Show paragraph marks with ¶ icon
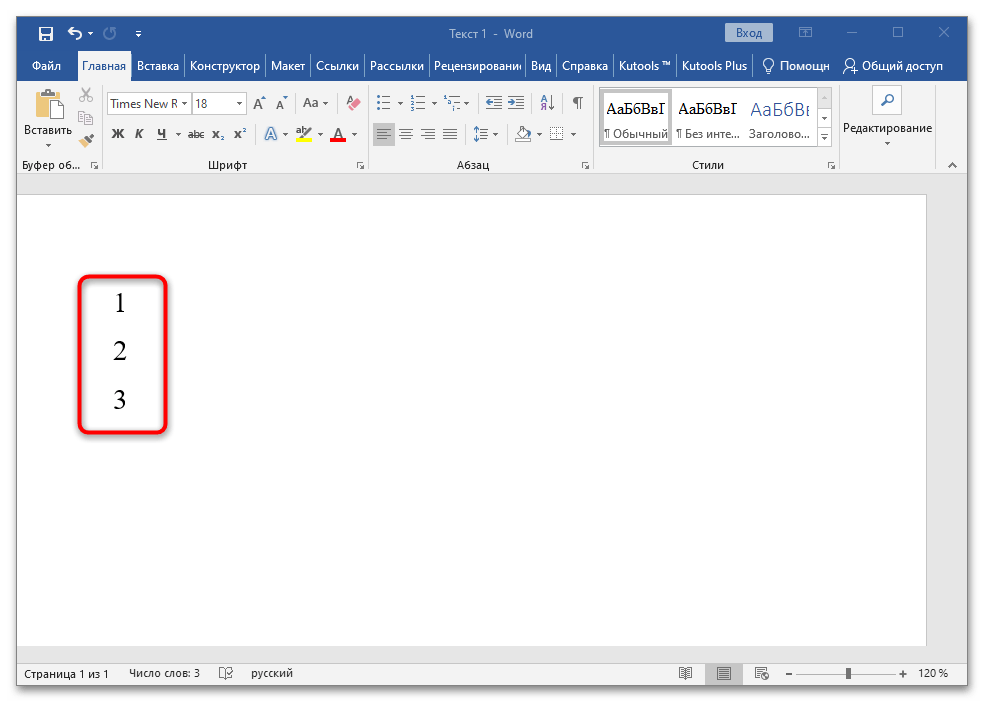984x702 pixels. tap(577, 103)
